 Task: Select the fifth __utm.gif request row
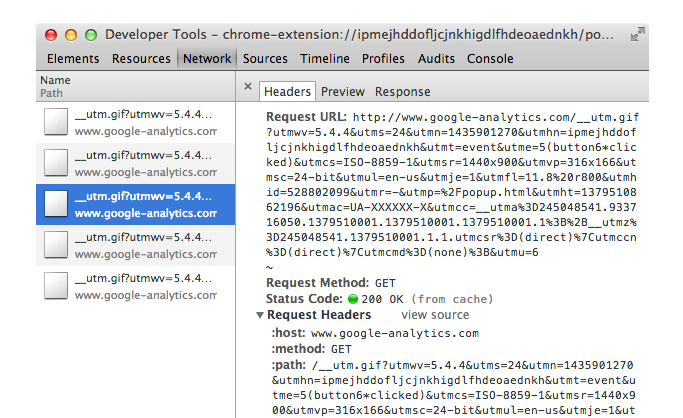135,286
